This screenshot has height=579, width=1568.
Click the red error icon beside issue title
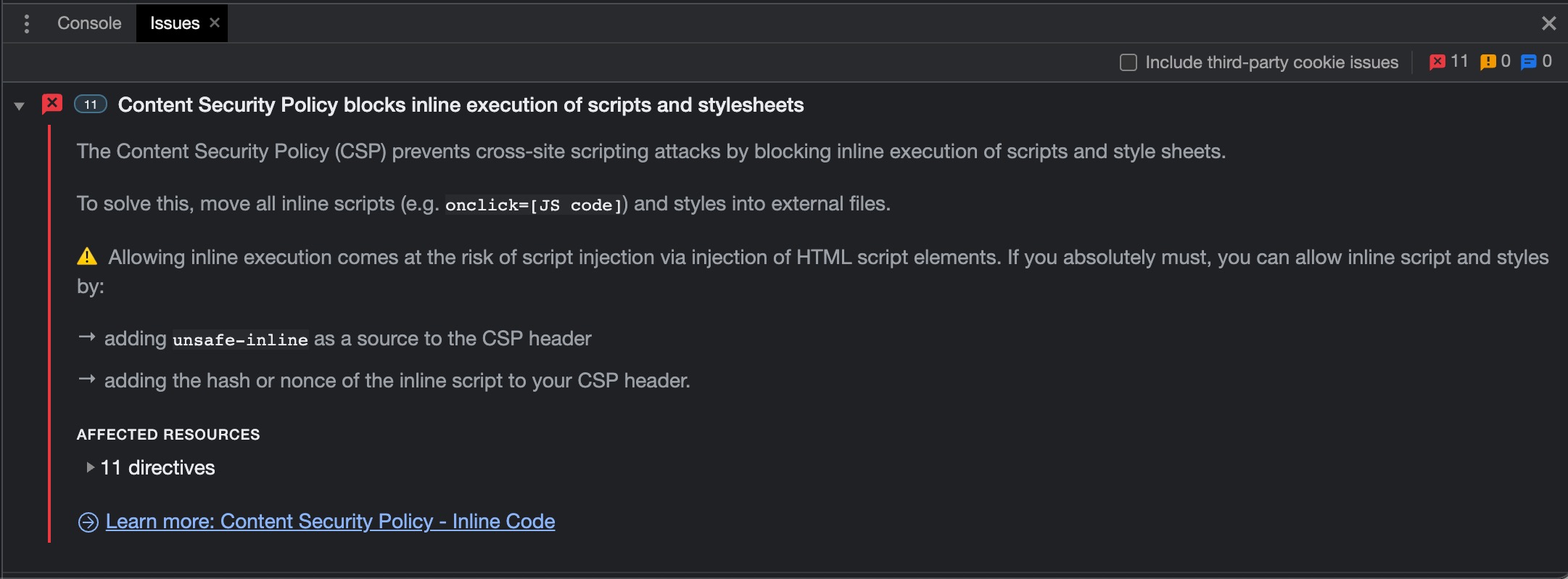tap(52, 104)
